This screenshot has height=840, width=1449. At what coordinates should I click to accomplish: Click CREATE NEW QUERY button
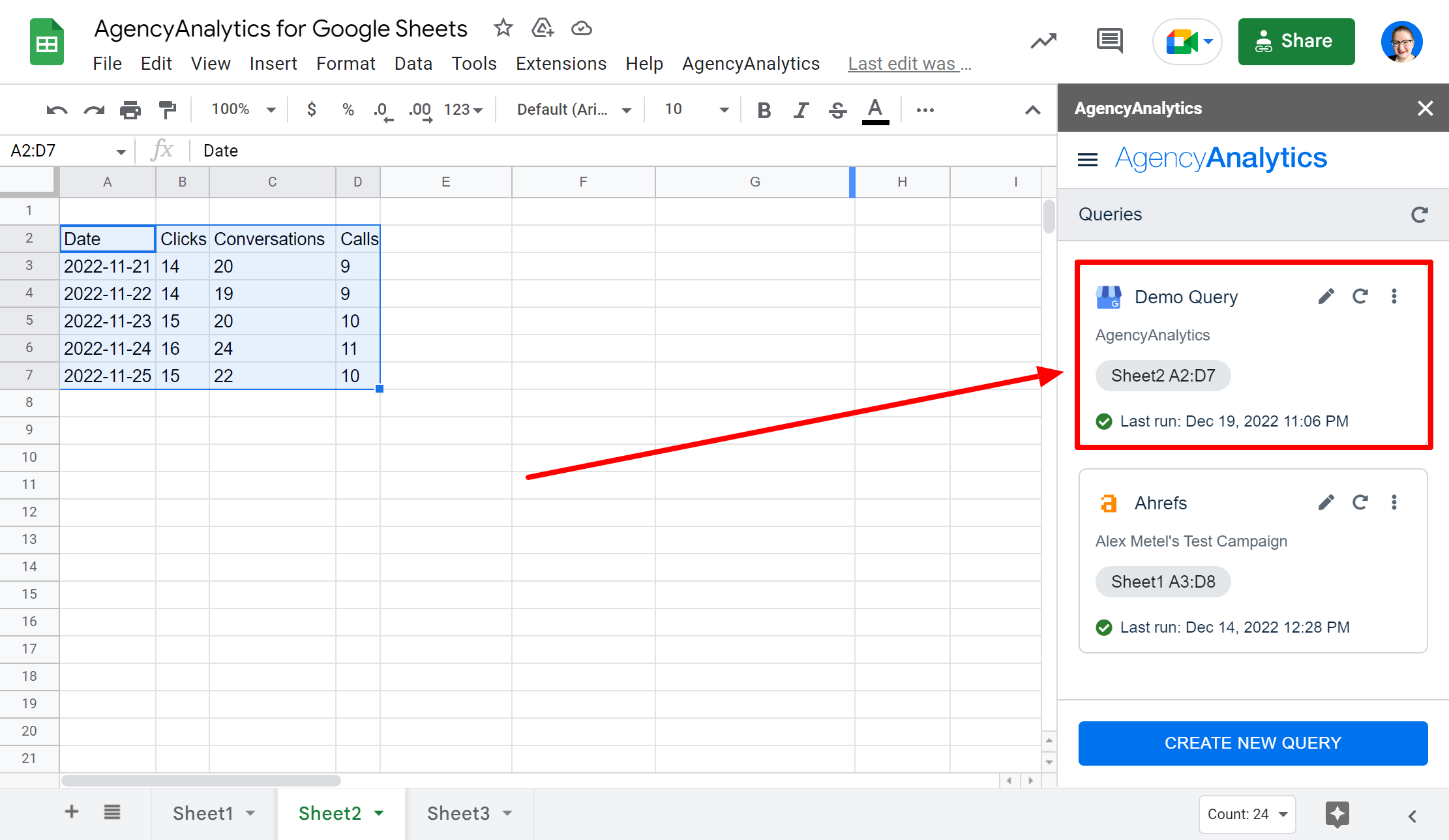(x=1253, y=743)
